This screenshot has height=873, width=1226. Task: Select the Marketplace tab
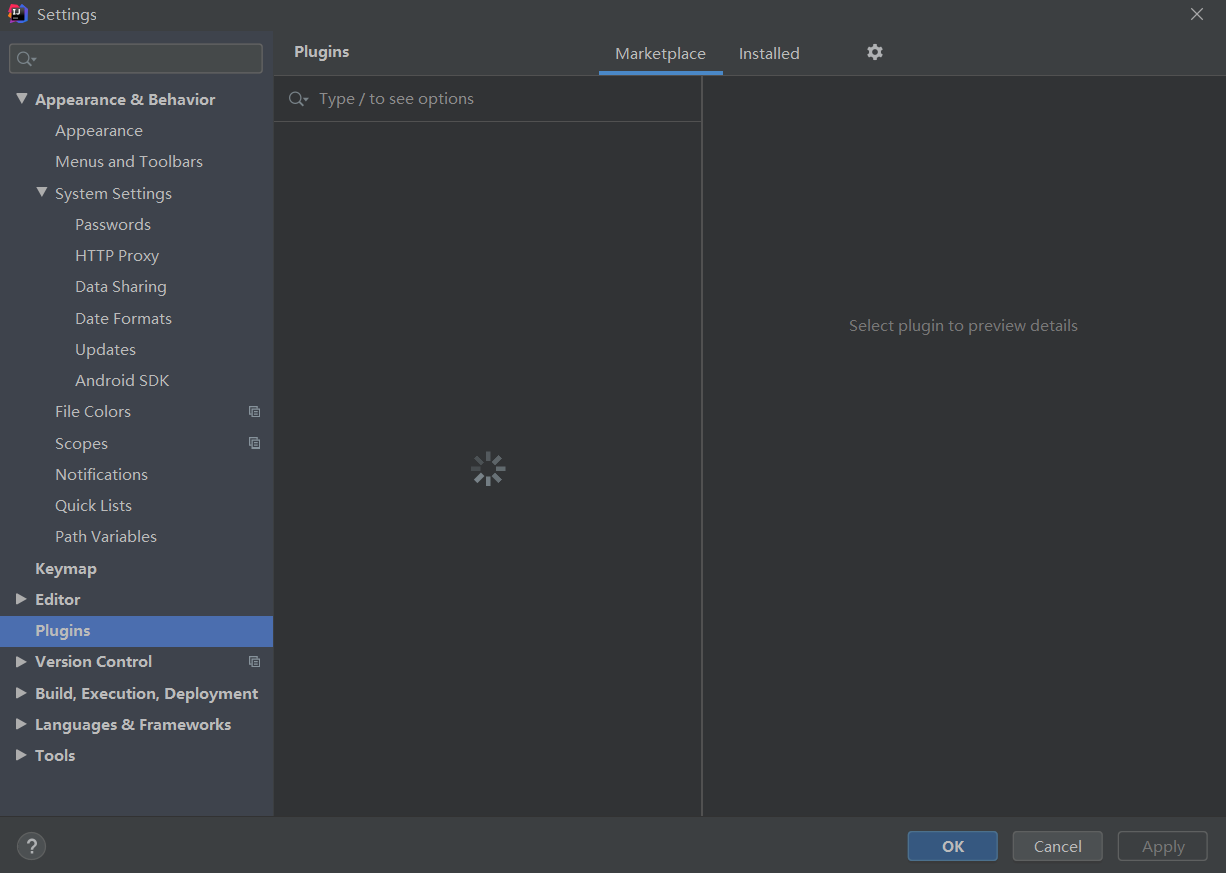[660, 53]
